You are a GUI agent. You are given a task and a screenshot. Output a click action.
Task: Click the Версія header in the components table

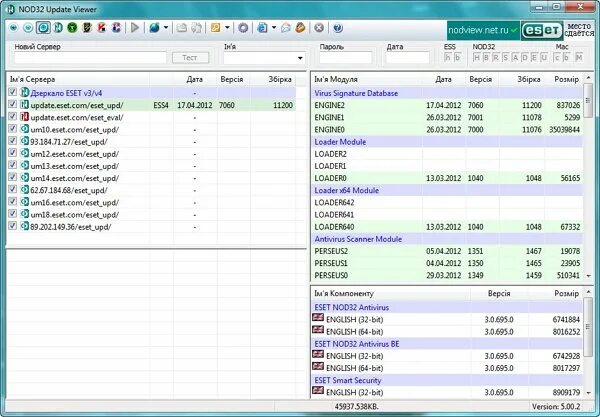(499, 293)
